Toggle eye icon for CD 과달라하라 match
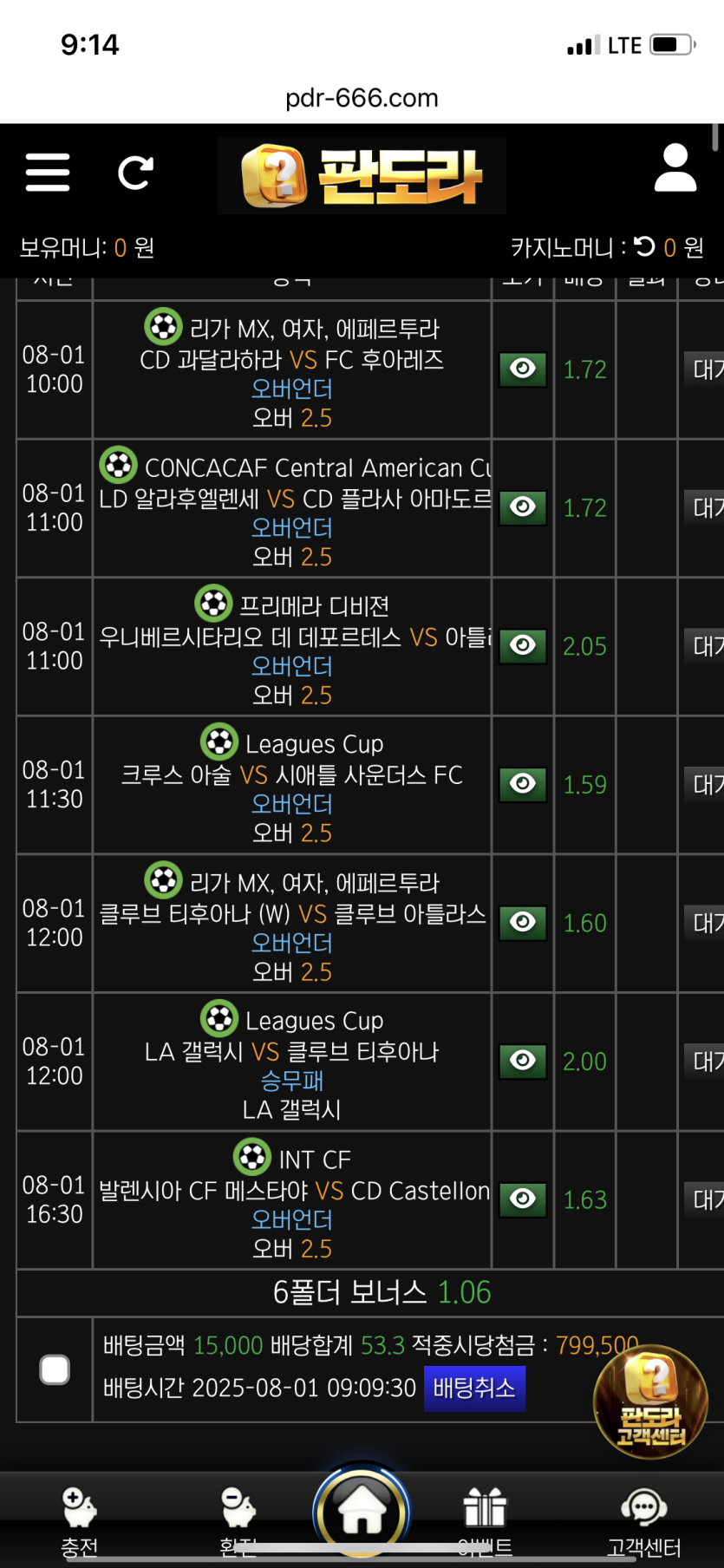This screenshot has height=1568, width=724. pos(523,369)
